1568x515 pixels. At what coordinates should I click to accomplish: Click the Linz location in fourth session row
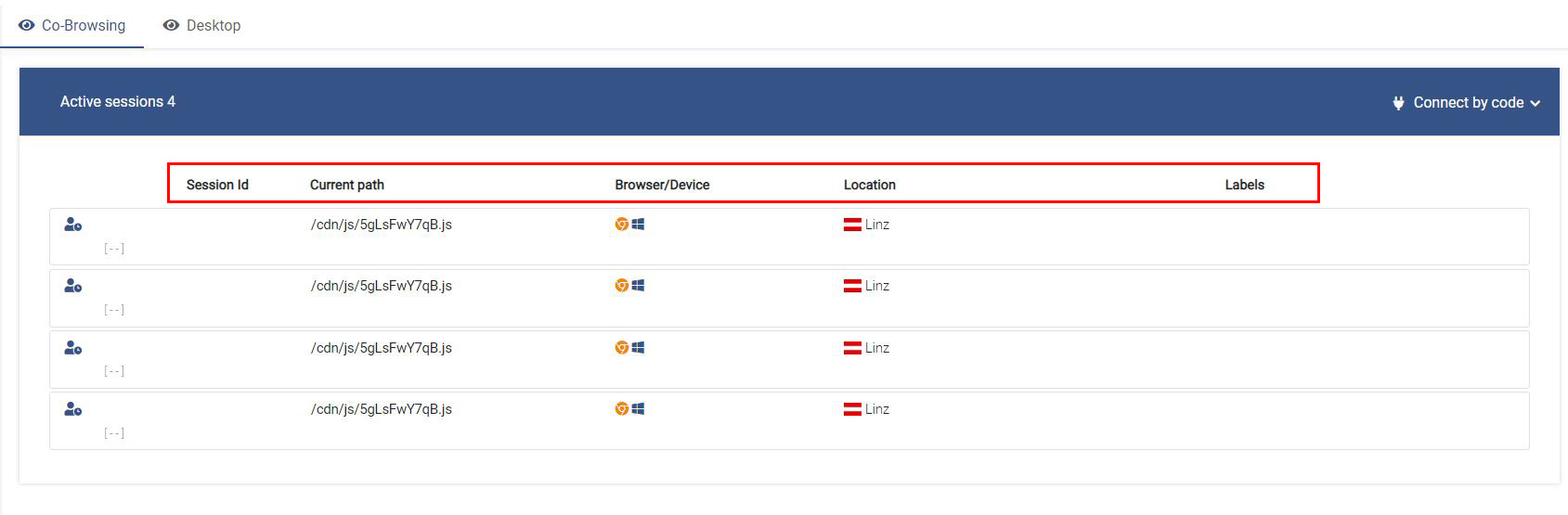pos(877,409)
